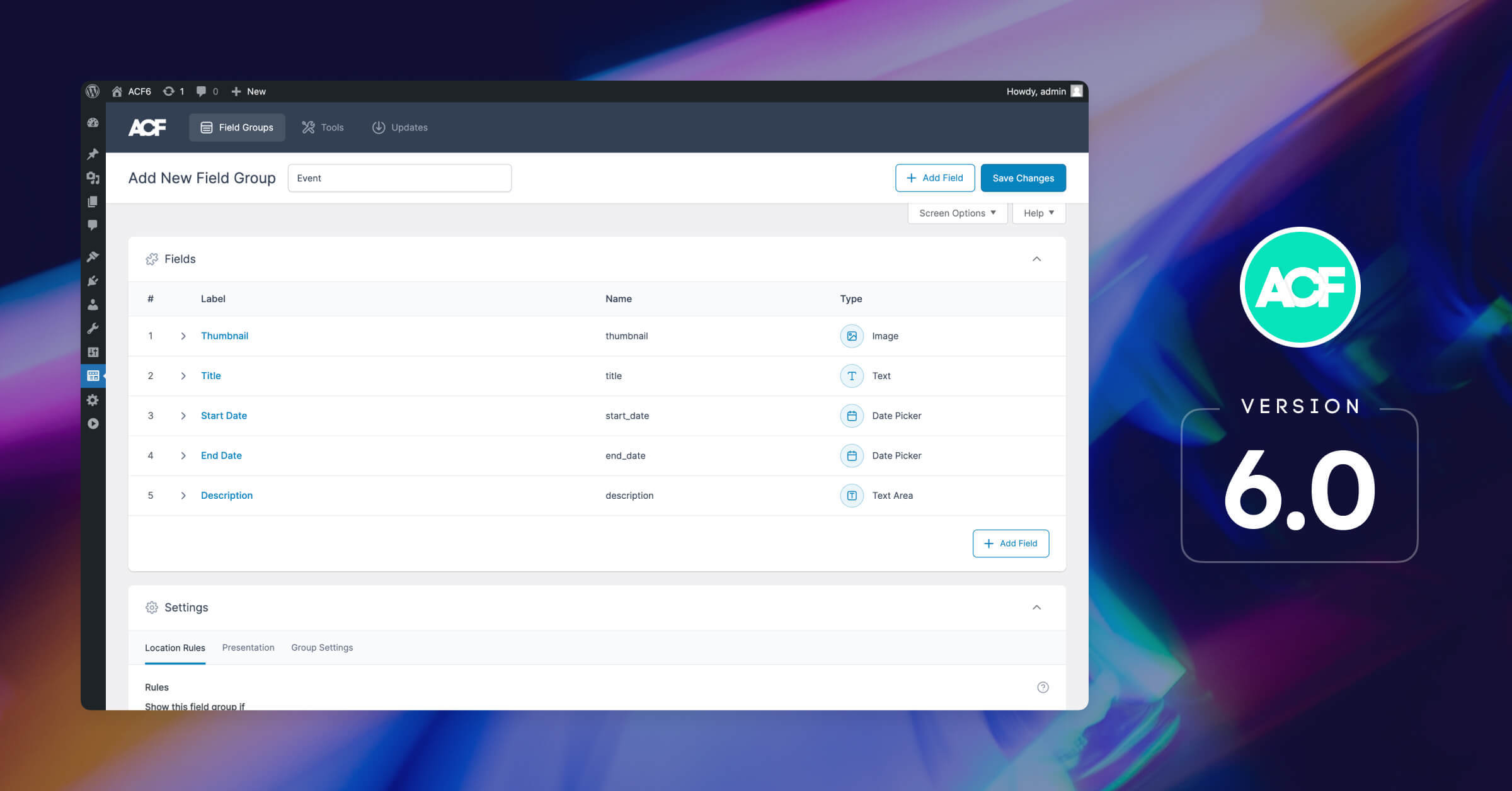The image size is (1512, 791).
Task: Click the Label column header
Action: pos(213,299)
